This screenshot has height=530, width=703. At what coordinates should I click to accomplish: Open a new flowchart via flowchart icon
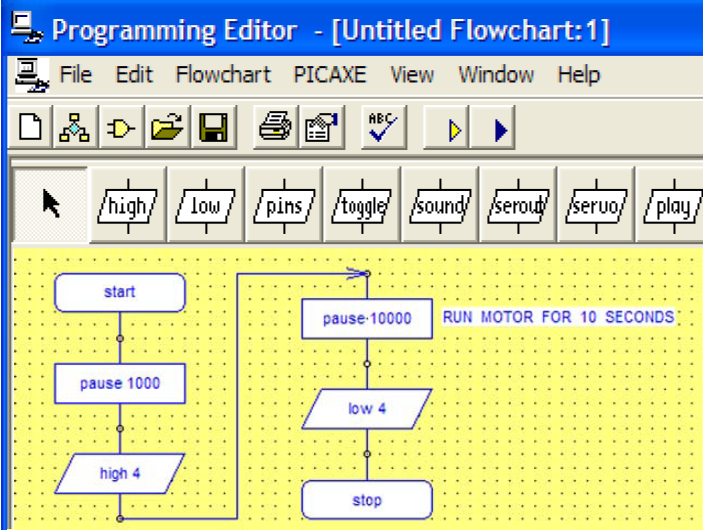[x=75, y=127]
